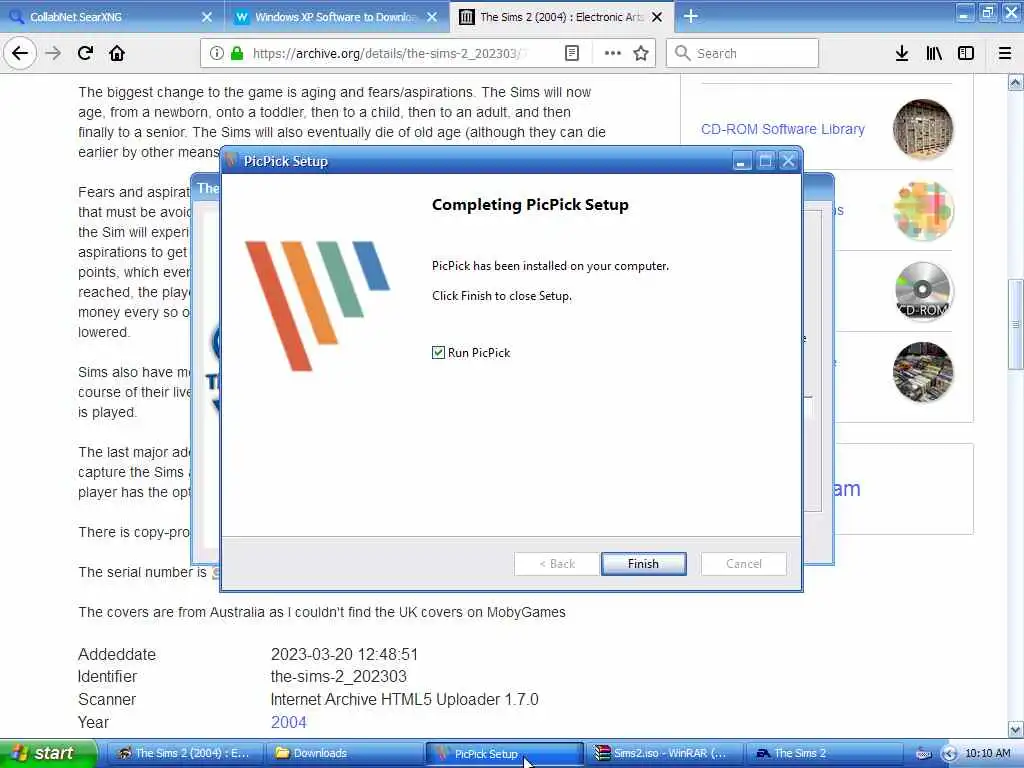
Task: Click the CD-ROM Software Library thumbnail
Action: point(923,129)
